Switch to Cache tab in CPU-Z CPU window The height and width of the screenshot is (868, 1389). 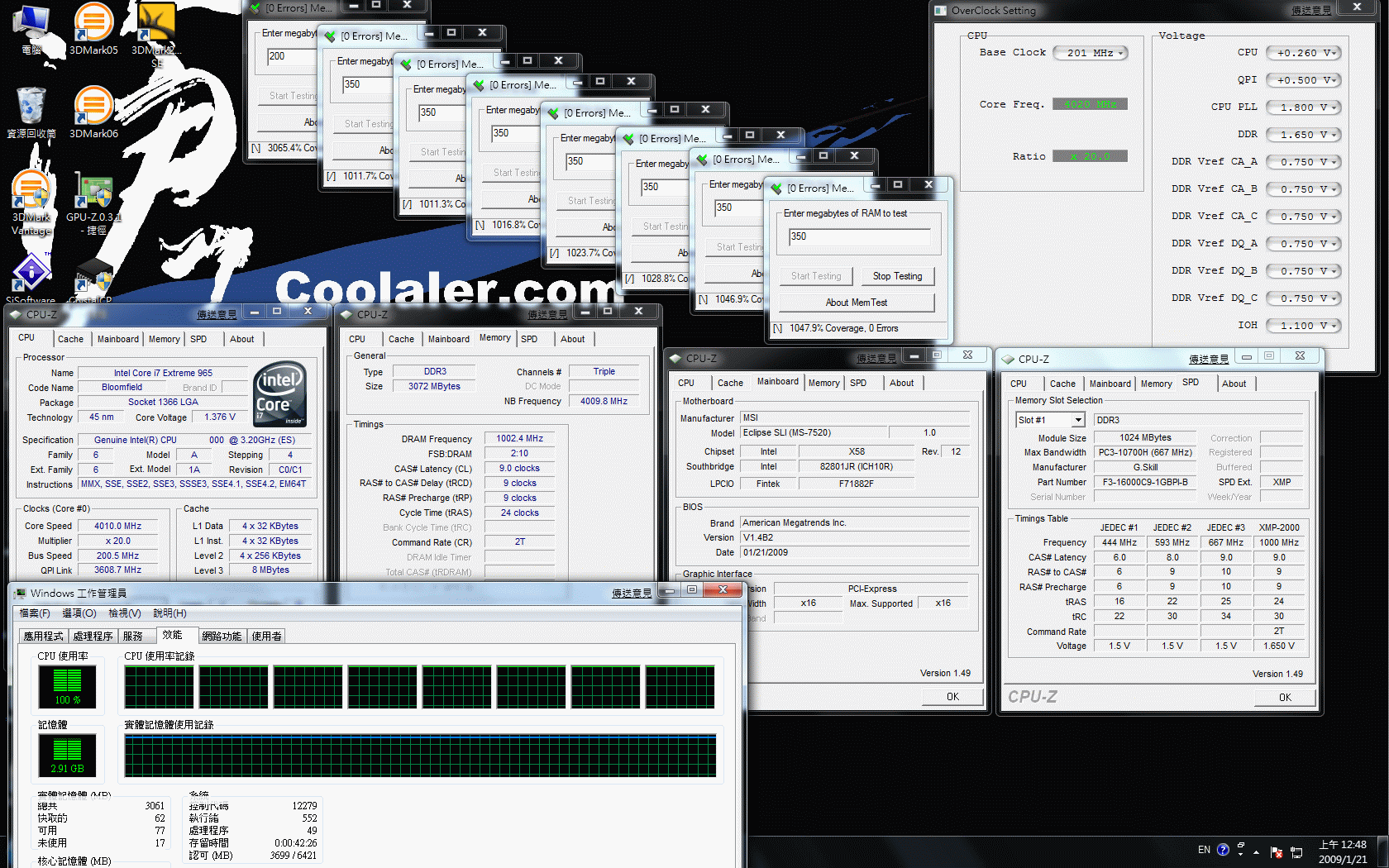click(x=70, y=340)
